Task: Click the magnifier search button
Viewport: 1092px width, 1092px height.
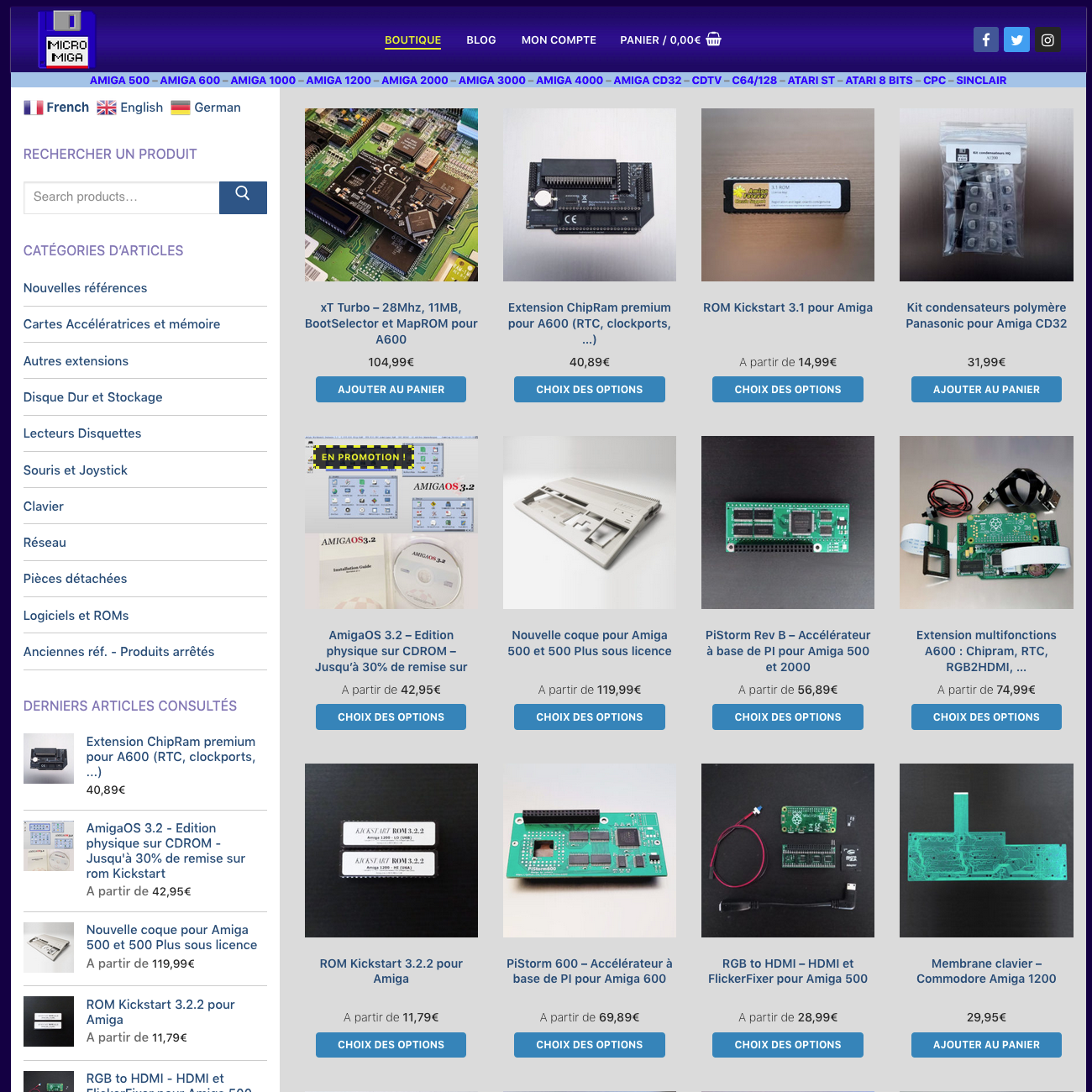Action: coord(243,197)
